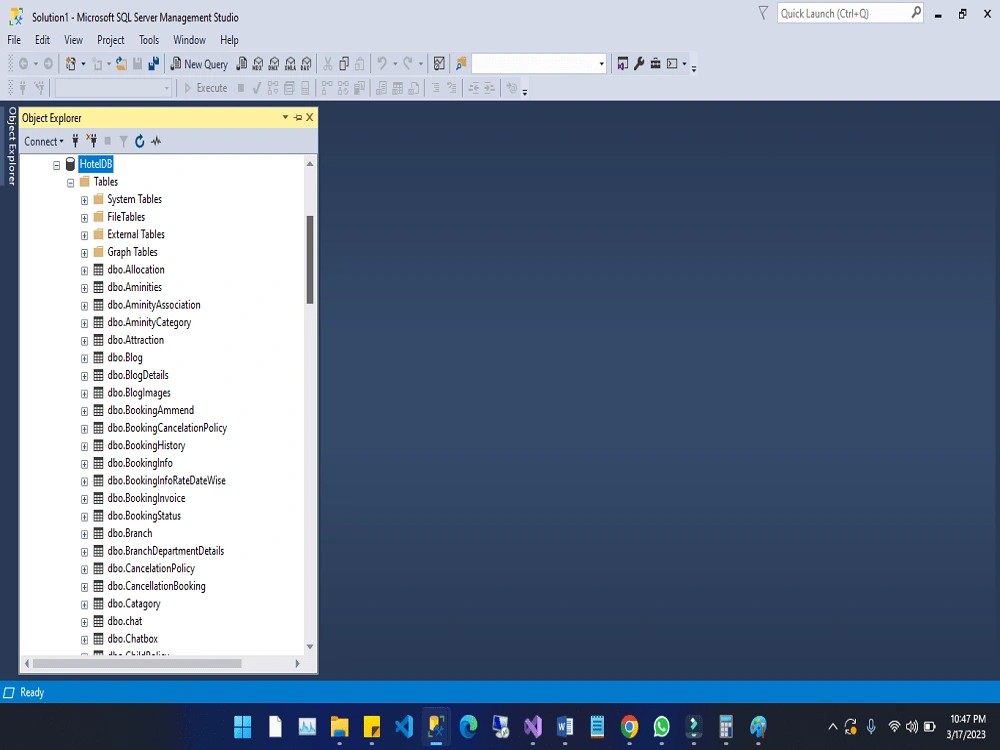Select the dbo.Attraction table
The width and height of the screenshot is (1000, 750).
(x=135, y=340)
